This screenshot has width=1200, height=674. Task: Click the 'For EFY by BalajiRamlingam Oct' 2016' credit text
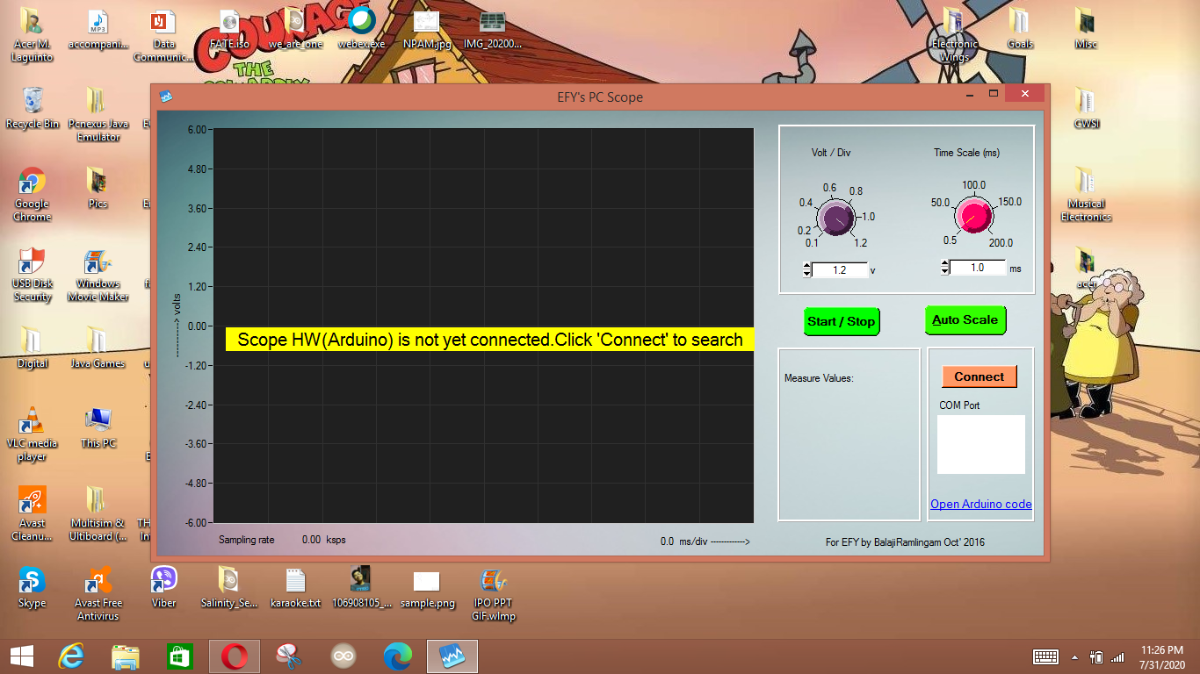(x=906, y=542)
